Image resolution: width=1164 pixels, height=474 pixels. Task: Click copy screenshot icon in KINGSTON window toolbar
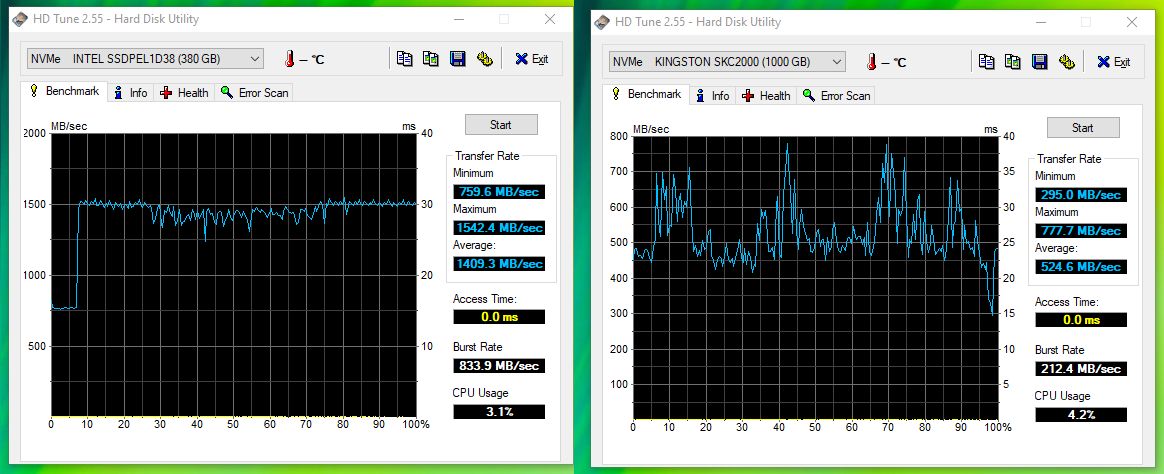coord(1013,62)
